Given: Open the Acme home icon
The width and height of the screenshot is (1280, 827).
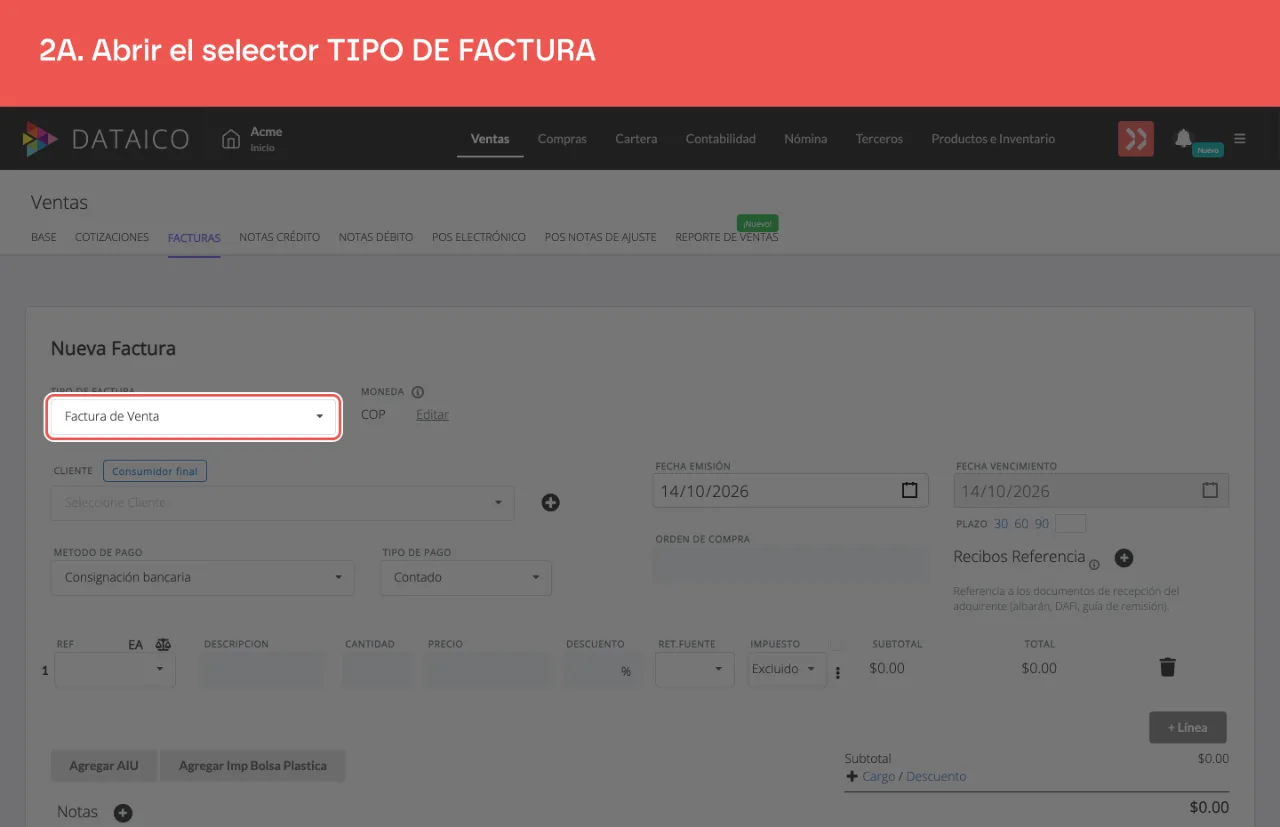Looking at the screenshot, I should coord(231,138).
